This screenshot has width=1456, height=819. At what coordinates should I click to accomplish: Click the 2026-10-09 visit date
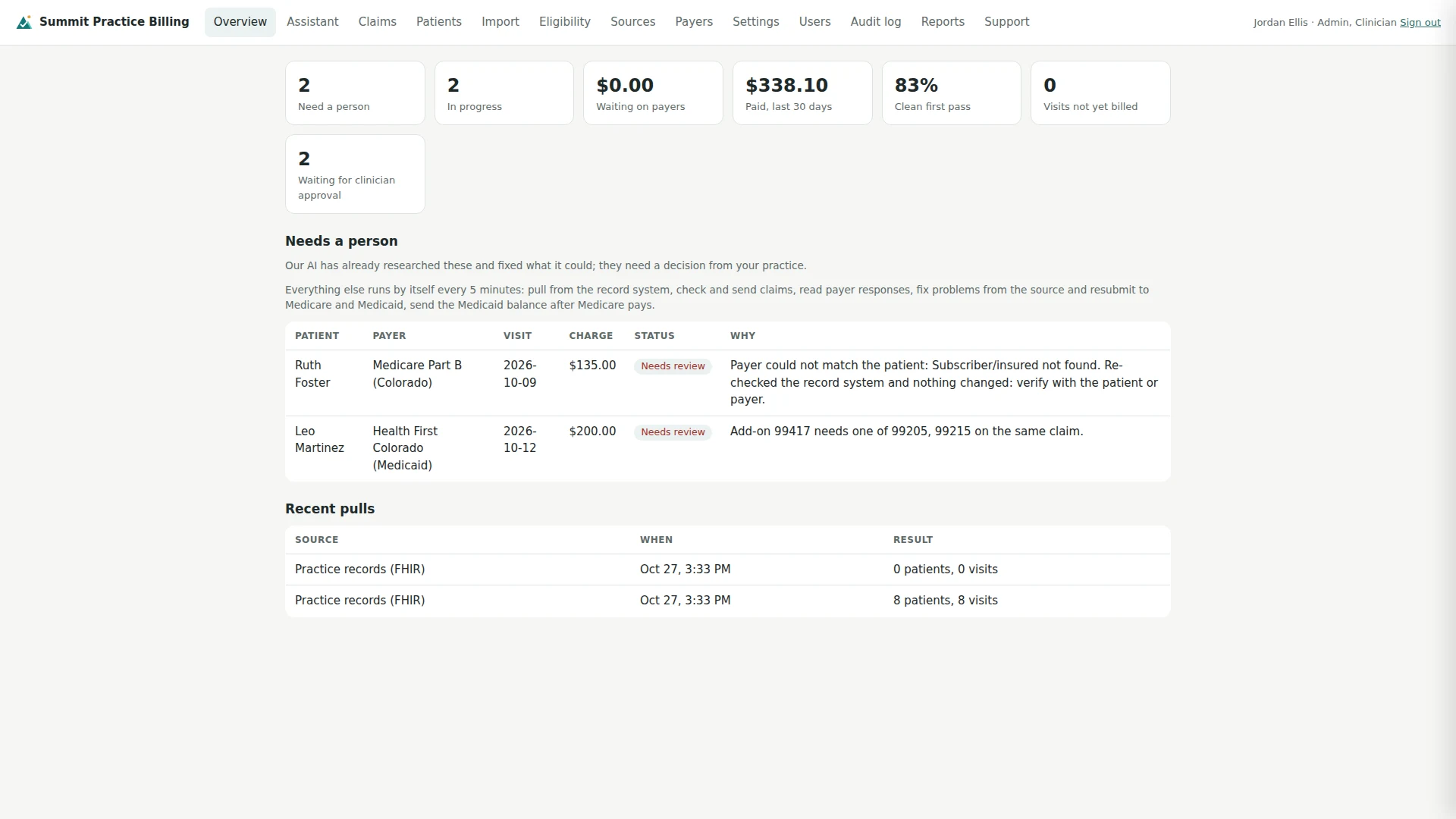[520, 374]
